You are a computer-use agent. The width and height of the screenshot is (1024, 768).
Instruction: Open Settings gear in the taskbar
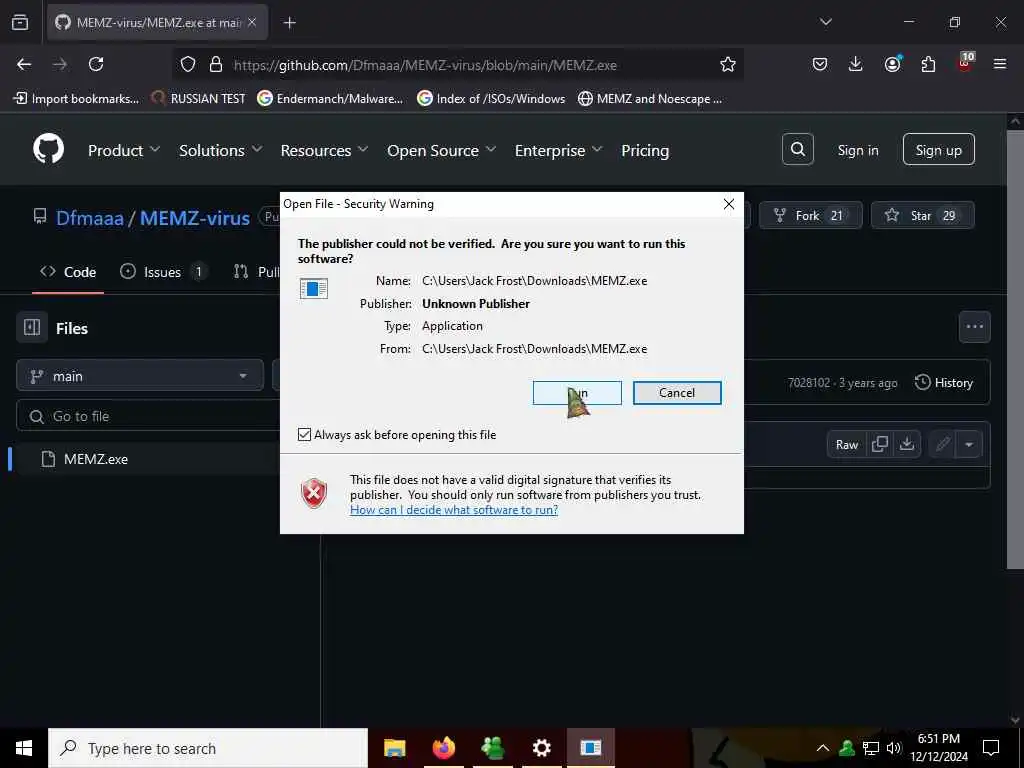[541, 748]
